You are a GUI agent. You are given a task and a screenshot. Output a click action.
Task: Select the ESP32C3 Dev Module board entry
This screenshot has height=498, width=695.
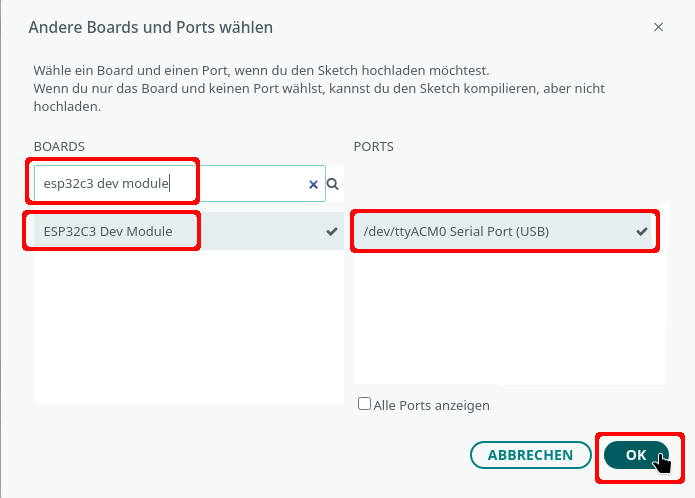tap(108, 231)
